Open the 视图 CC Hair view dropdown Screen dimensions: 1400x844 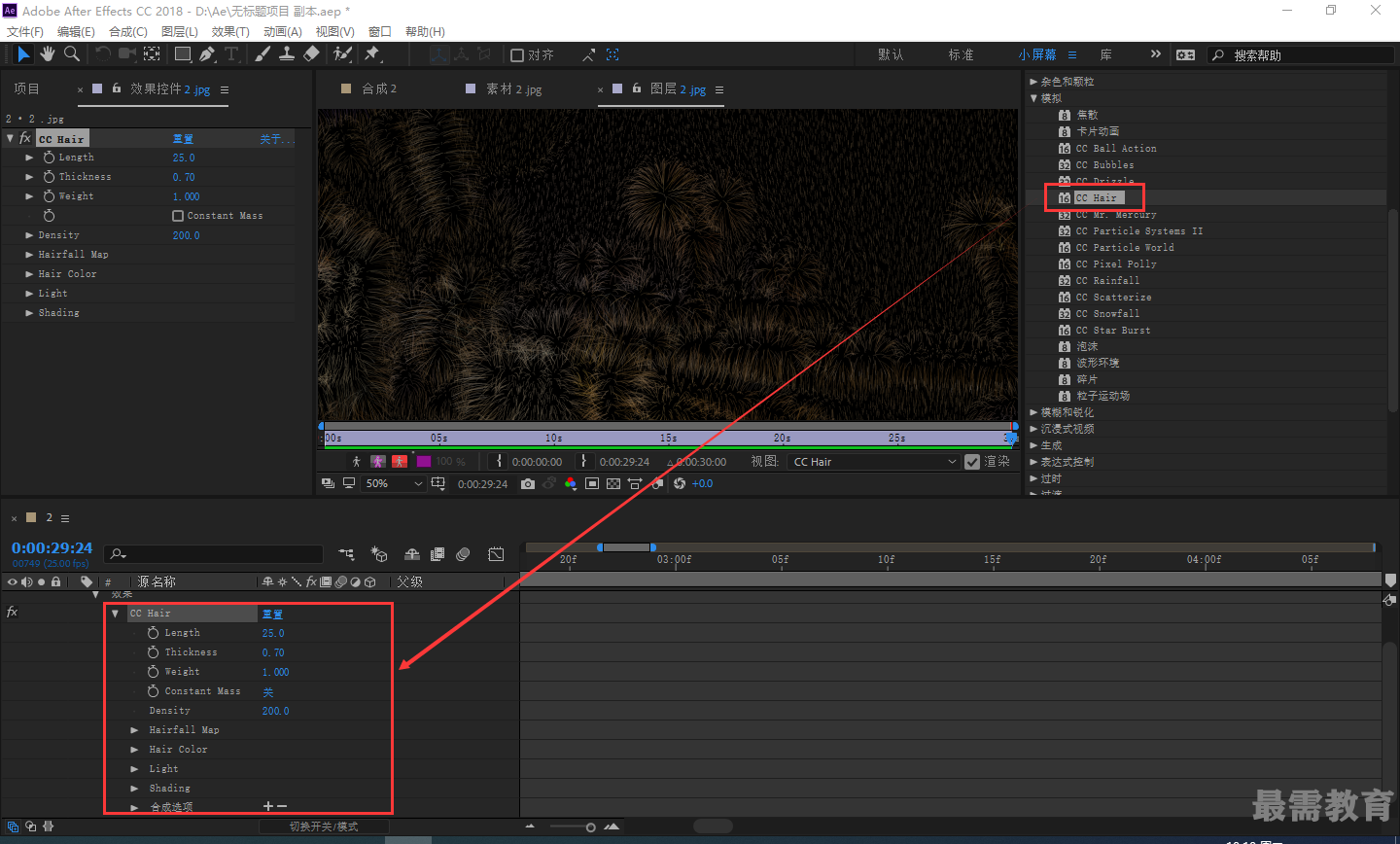coord(874,462)
